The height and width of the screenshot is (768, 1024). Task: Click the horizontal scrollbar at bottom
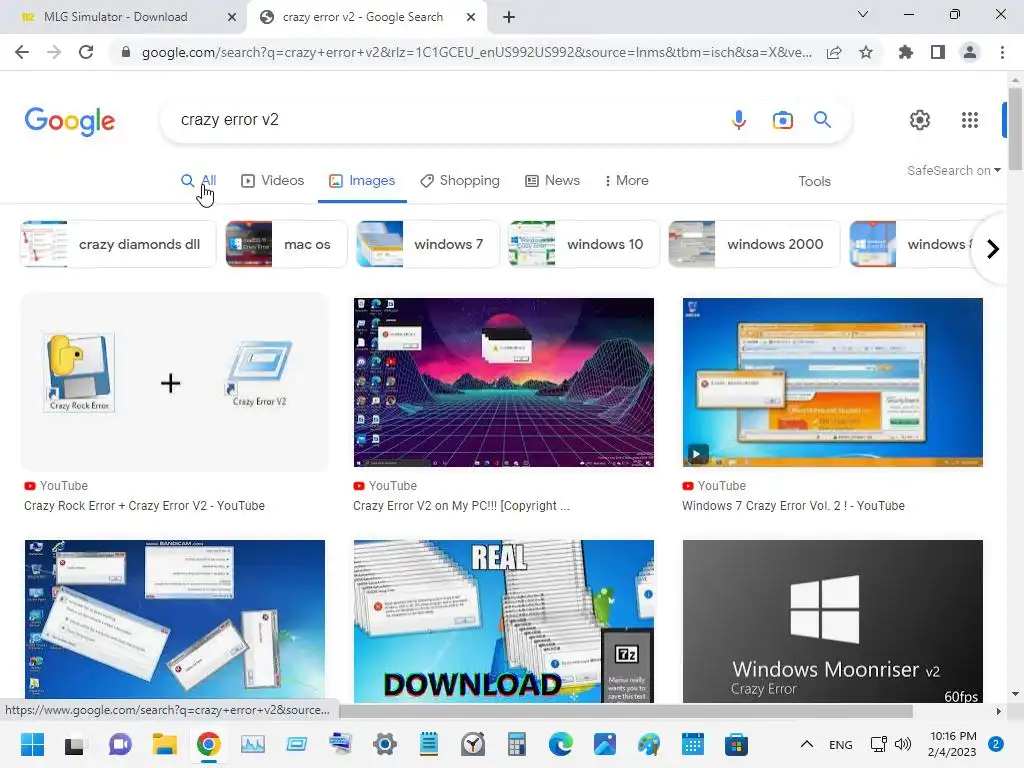[x=626, y=711]
